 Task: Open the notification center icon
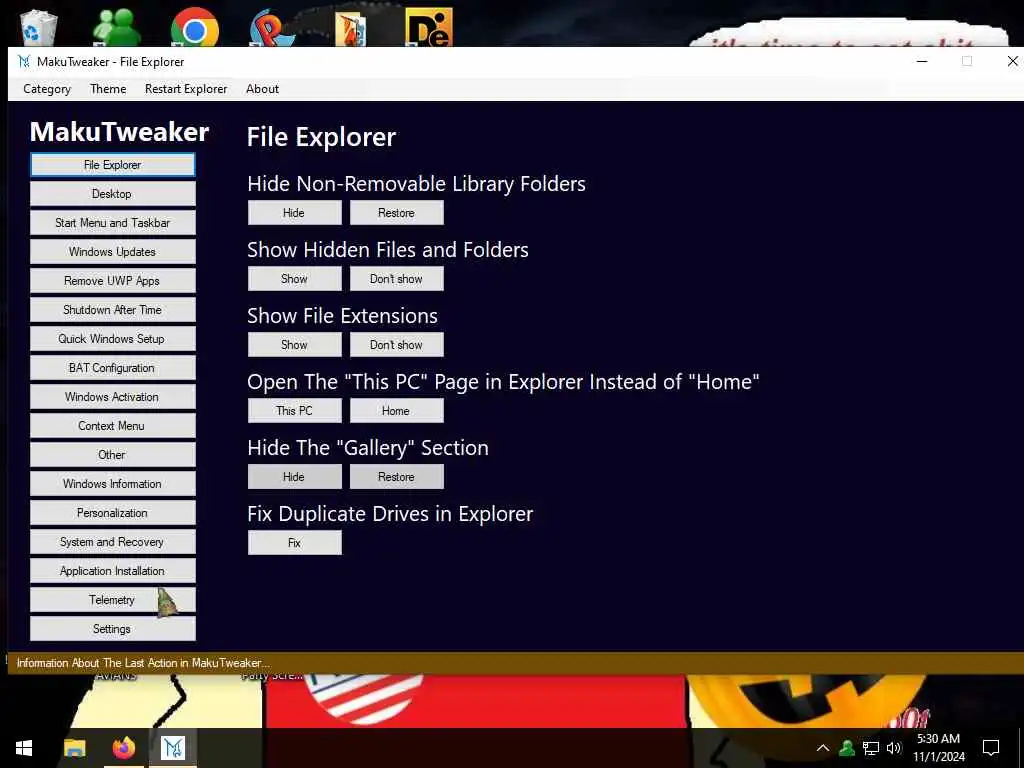[x=991, y=748]
